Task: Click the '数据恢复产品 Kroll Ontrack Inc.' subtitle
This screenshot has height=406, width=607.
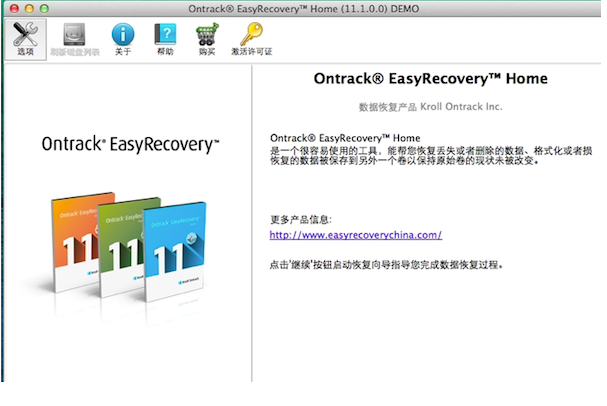Action: click(430, 107)
